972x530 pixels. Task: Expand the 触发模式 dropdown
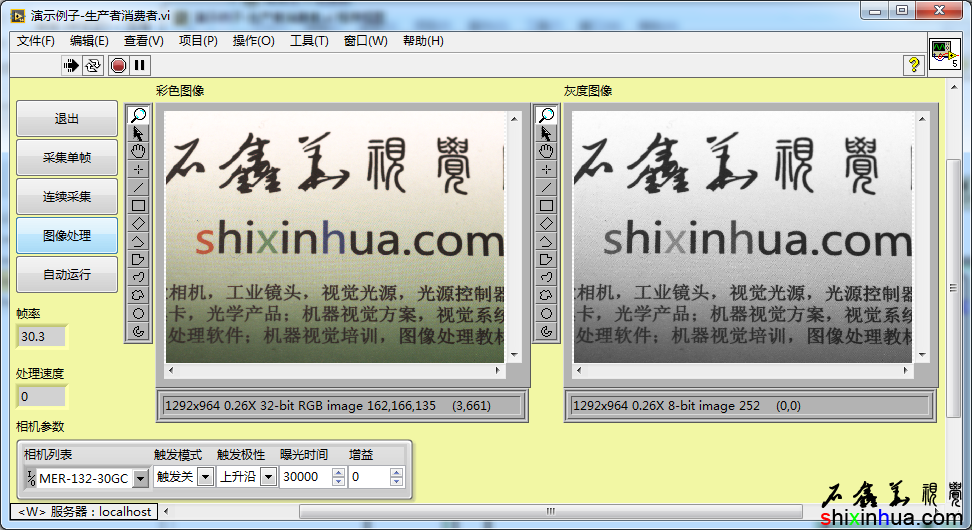pyautogui.click(x=205, y=477)
